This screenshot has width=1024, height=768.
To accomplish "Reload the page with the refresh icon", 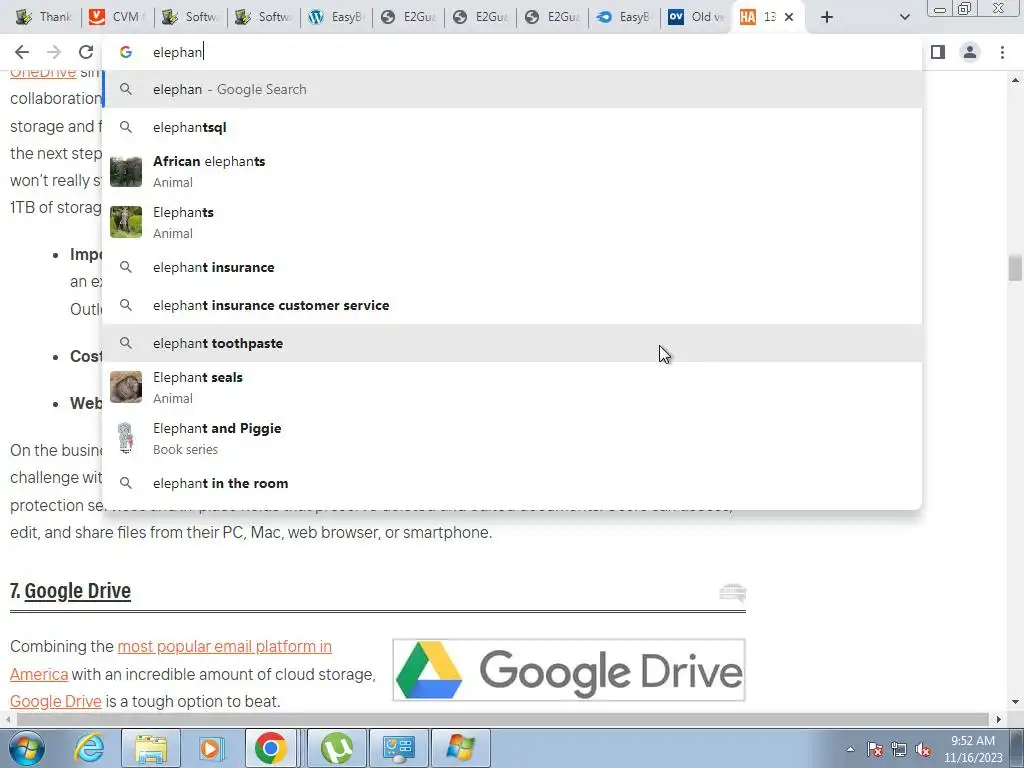I will [86, 52].
